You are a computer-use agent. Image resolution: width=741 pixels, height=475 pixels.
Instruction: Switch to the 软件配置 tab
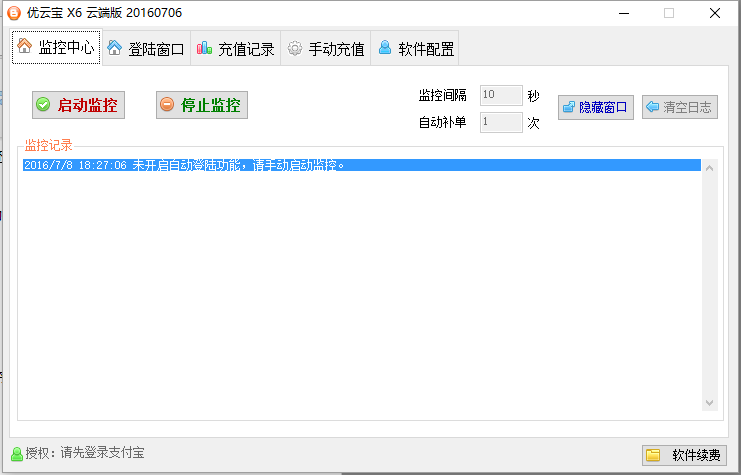(416, 49)
